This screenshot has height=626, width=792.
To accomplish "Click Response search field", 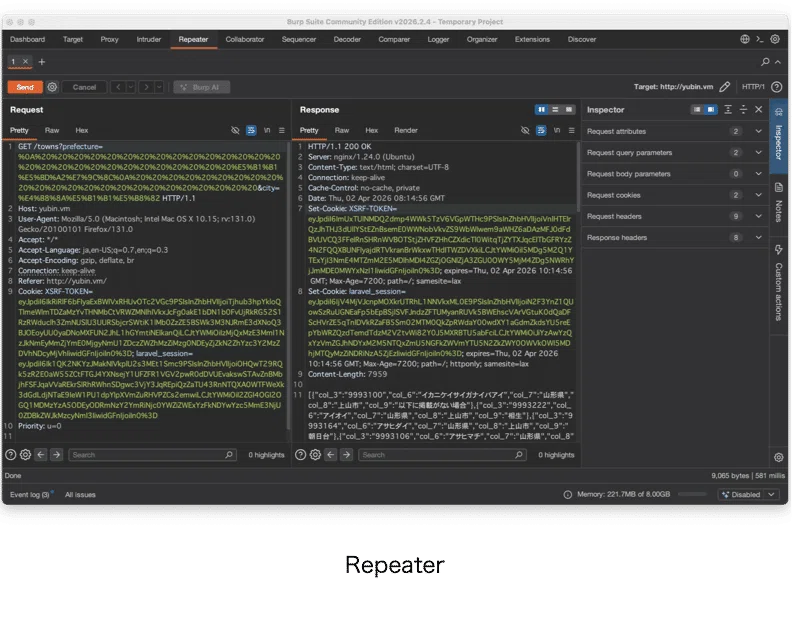I will click(442, 455).
